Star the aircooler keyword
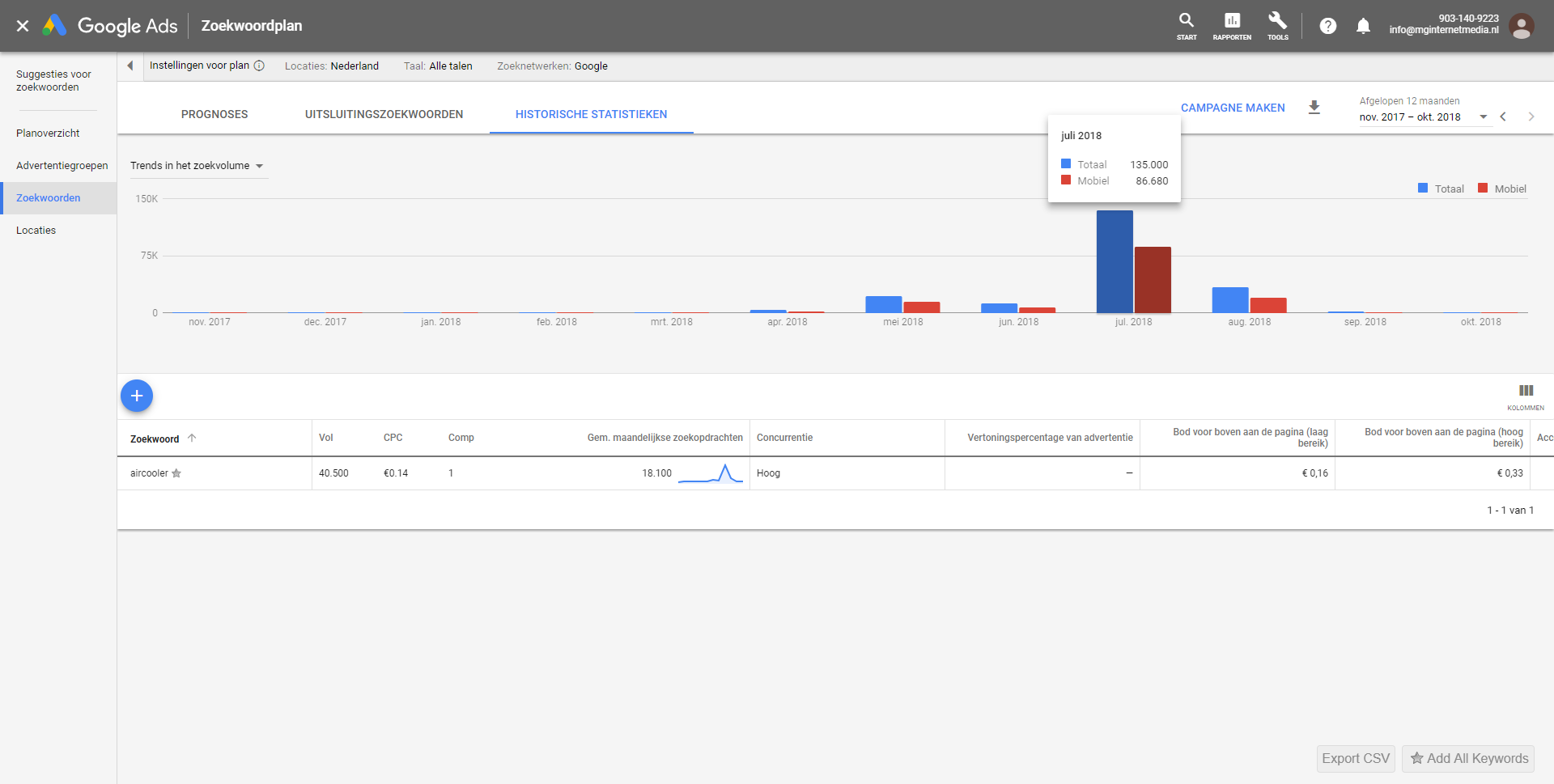 pyautogui.click(x=176, y=473)
